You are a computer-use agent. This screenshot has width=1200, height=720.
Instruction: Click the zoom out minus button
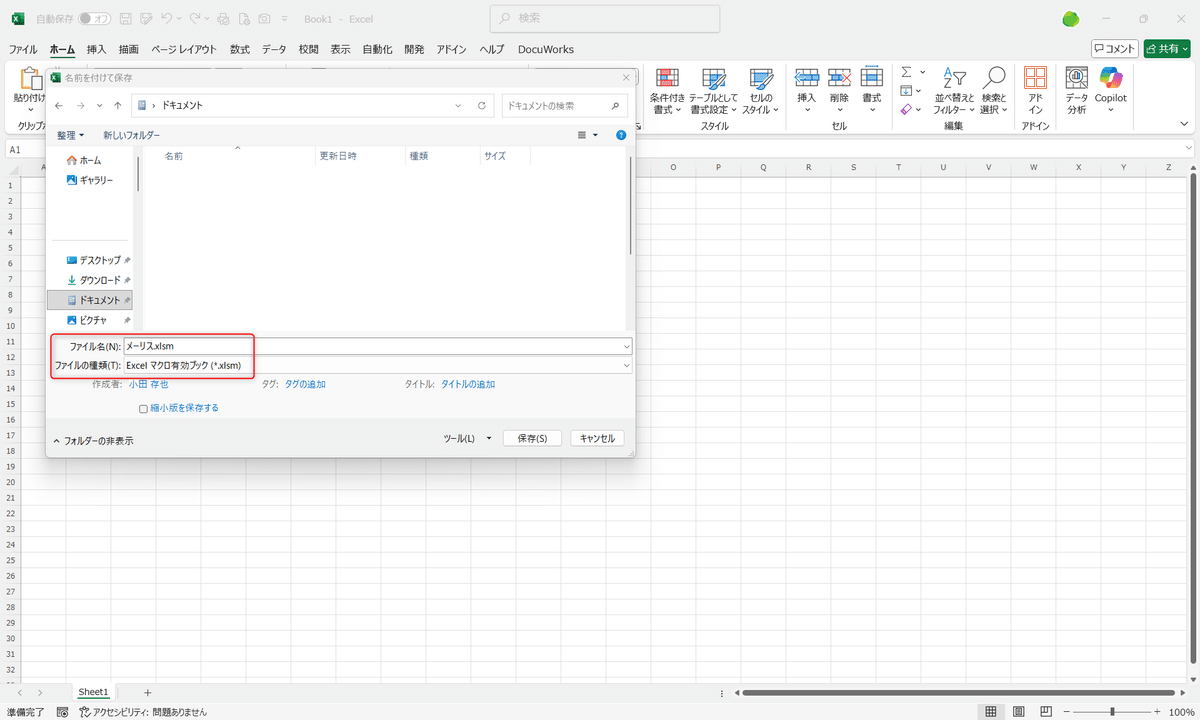(x=1066, y=711)
